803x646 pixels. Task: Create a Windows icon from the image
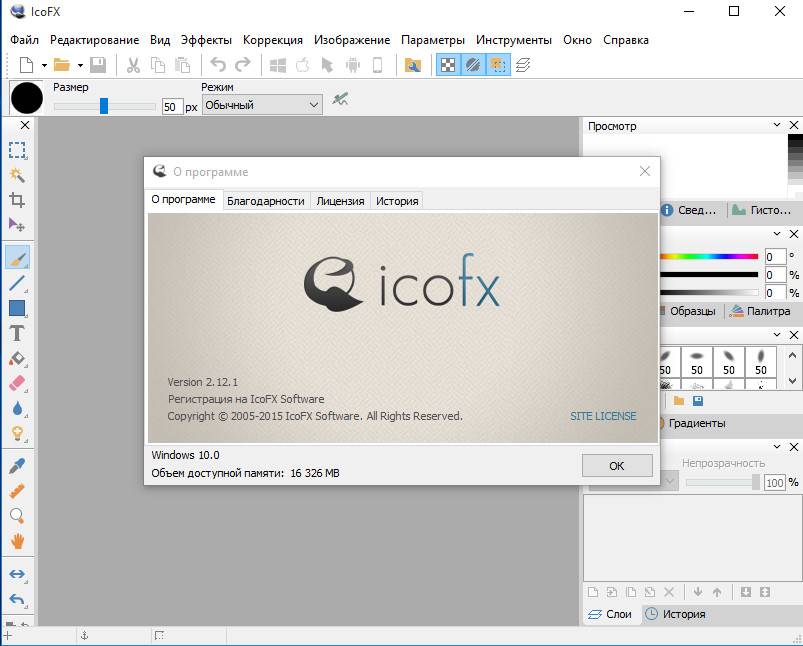pyautogui.click(x=278, y=65)
